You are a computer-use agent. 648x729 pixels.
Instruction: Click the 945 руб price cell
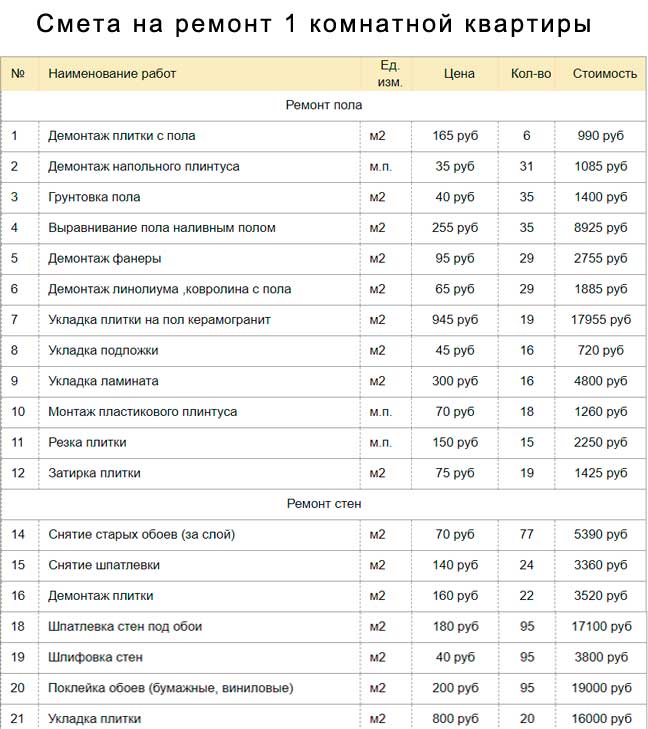[x=455, y=320]
